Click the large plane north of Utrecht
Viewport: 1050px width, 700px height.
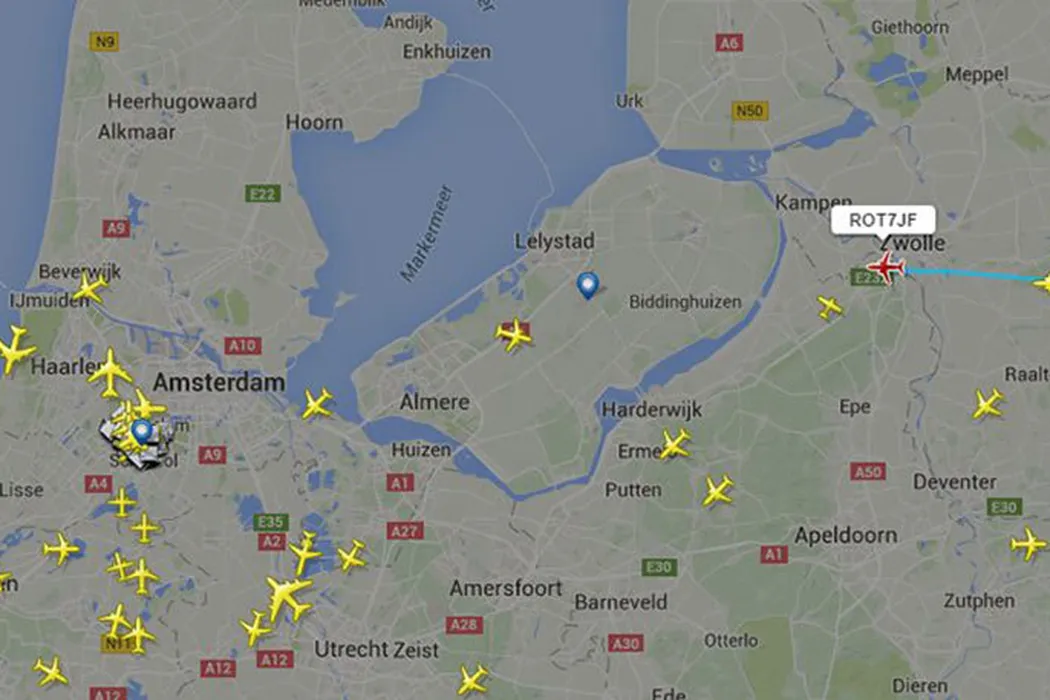coord(288,597)
